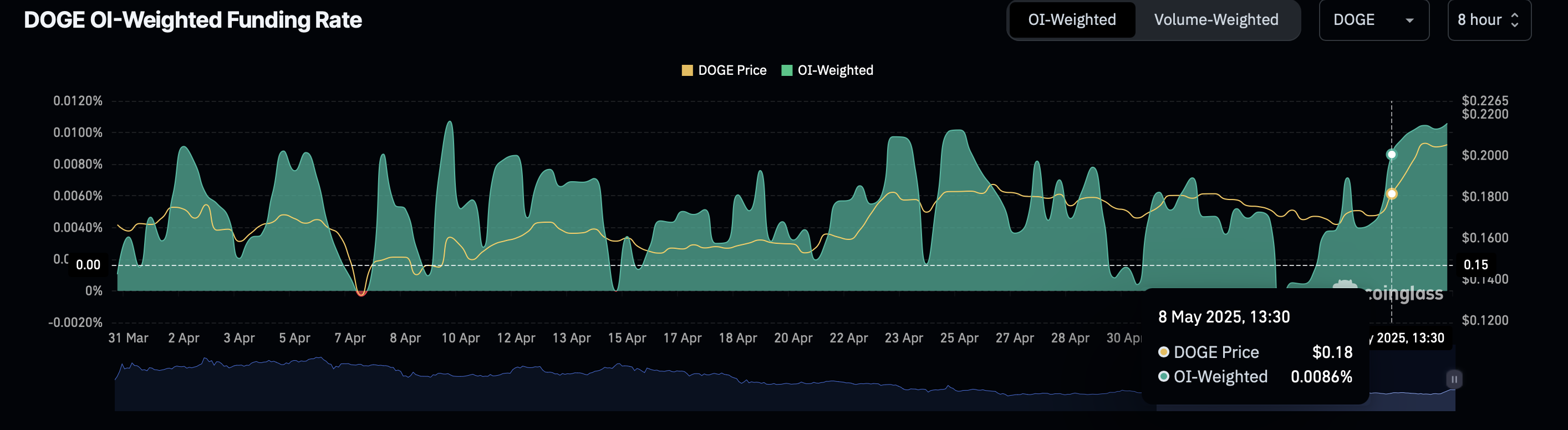Click the '0.15' price crosshair label
This screenshot has height=430, width=1568.
click(1476, 264)
